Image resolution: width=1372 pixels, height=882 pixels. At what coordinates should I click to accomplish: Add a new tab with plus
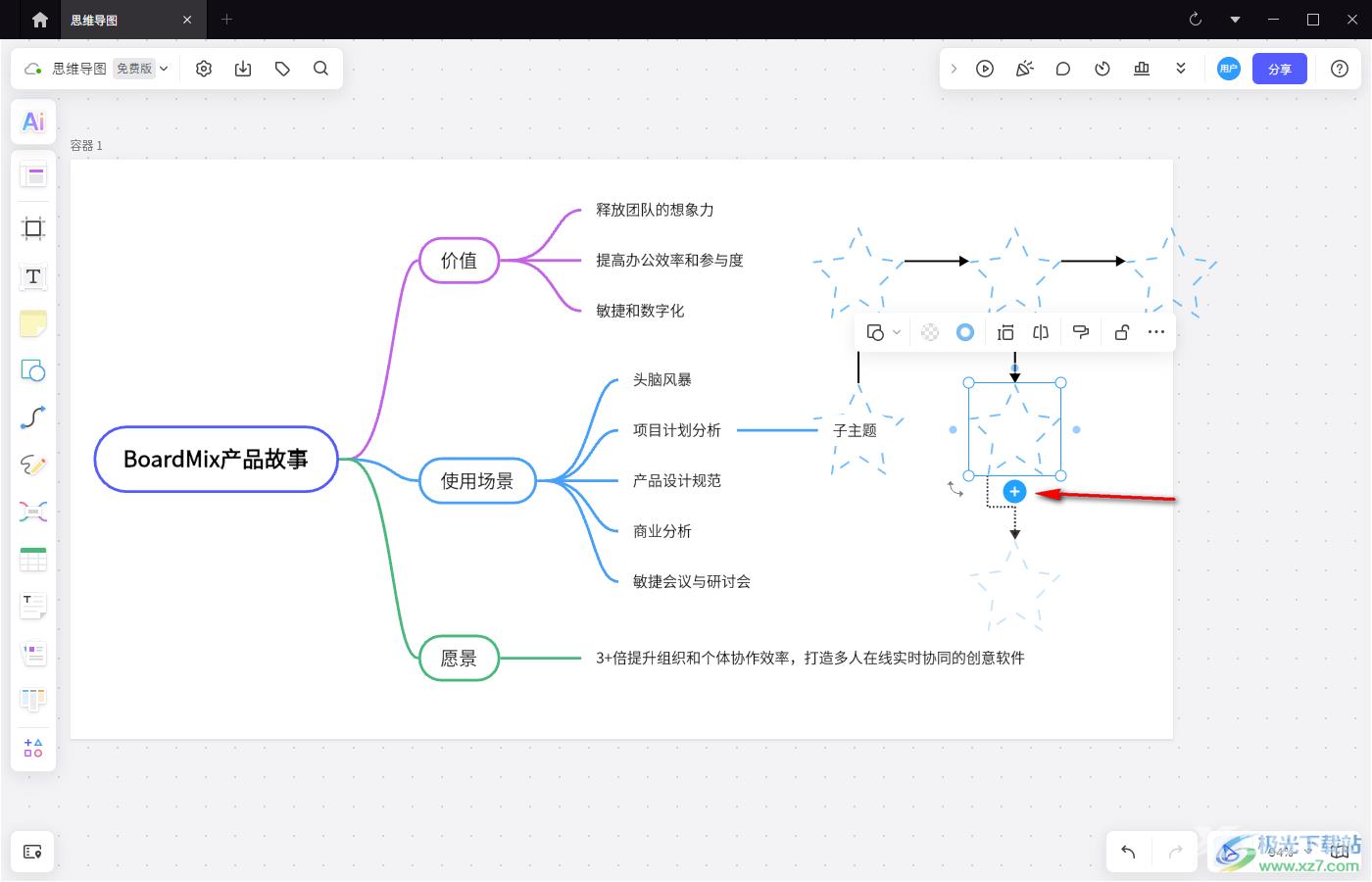(x=226, y=20)
